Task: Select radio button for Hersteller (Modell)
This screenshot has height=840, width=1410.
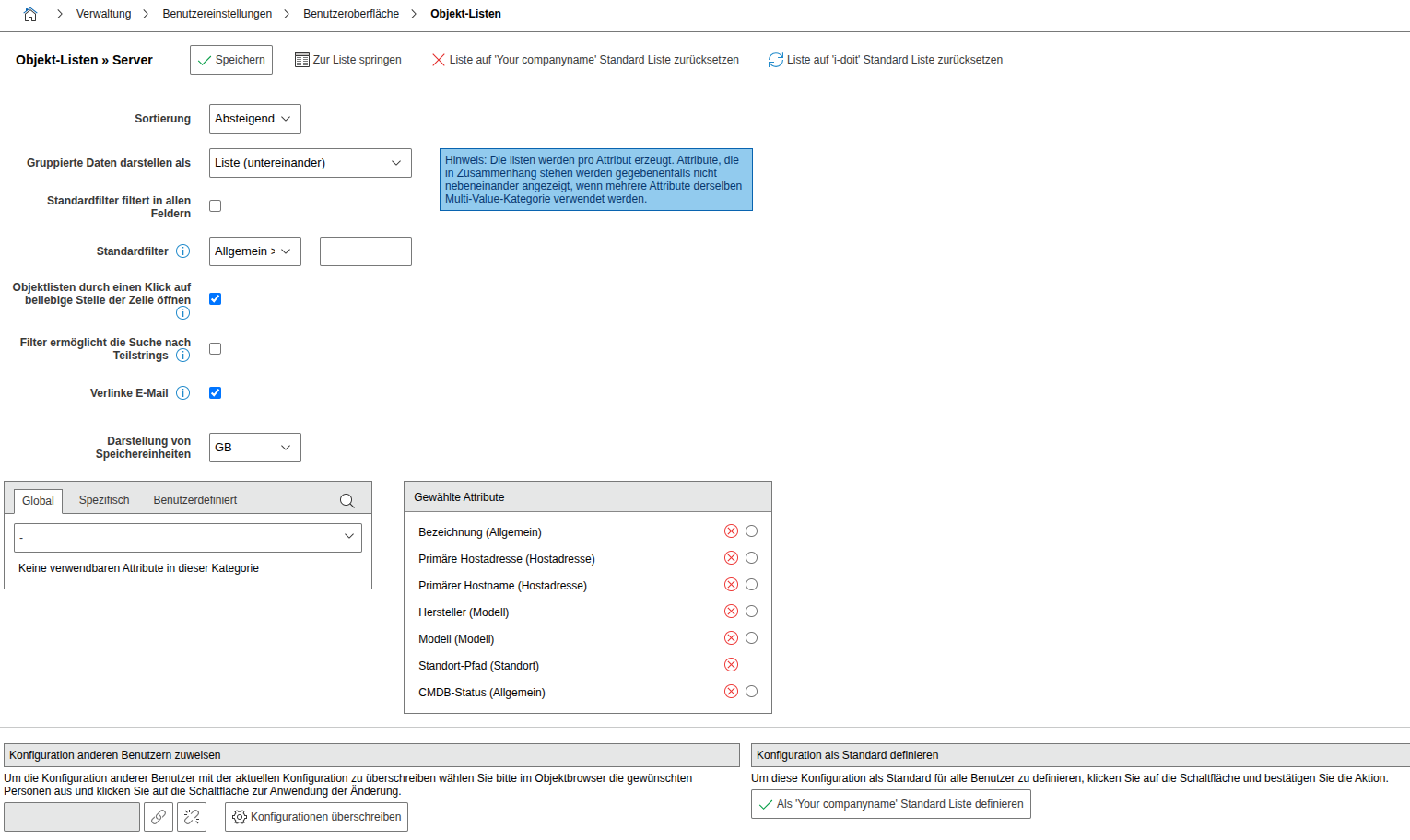Action: (751, 612)
